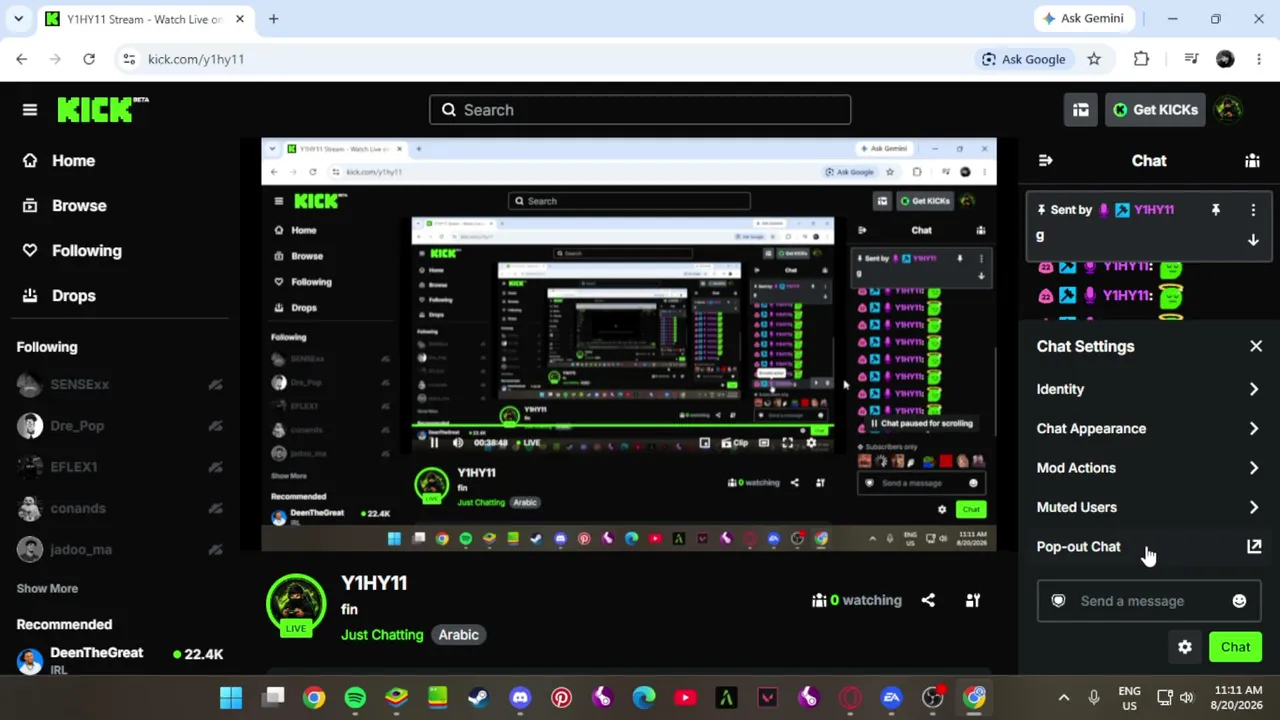Expand the pinned message with down arrow
Image resolution: width=1280 pixels, height=720 pixels.
pos(1253,240)
